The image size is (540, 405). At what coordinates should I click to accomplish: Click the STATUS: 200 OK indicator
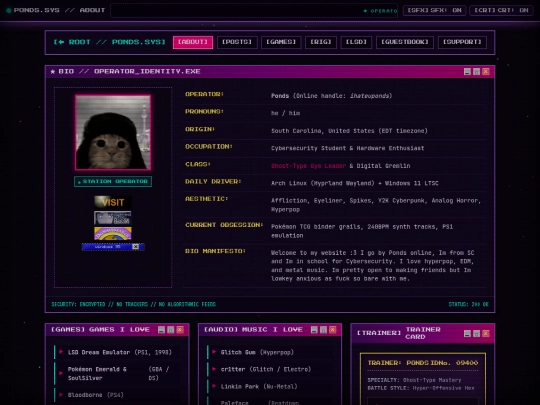pos(468,304)
